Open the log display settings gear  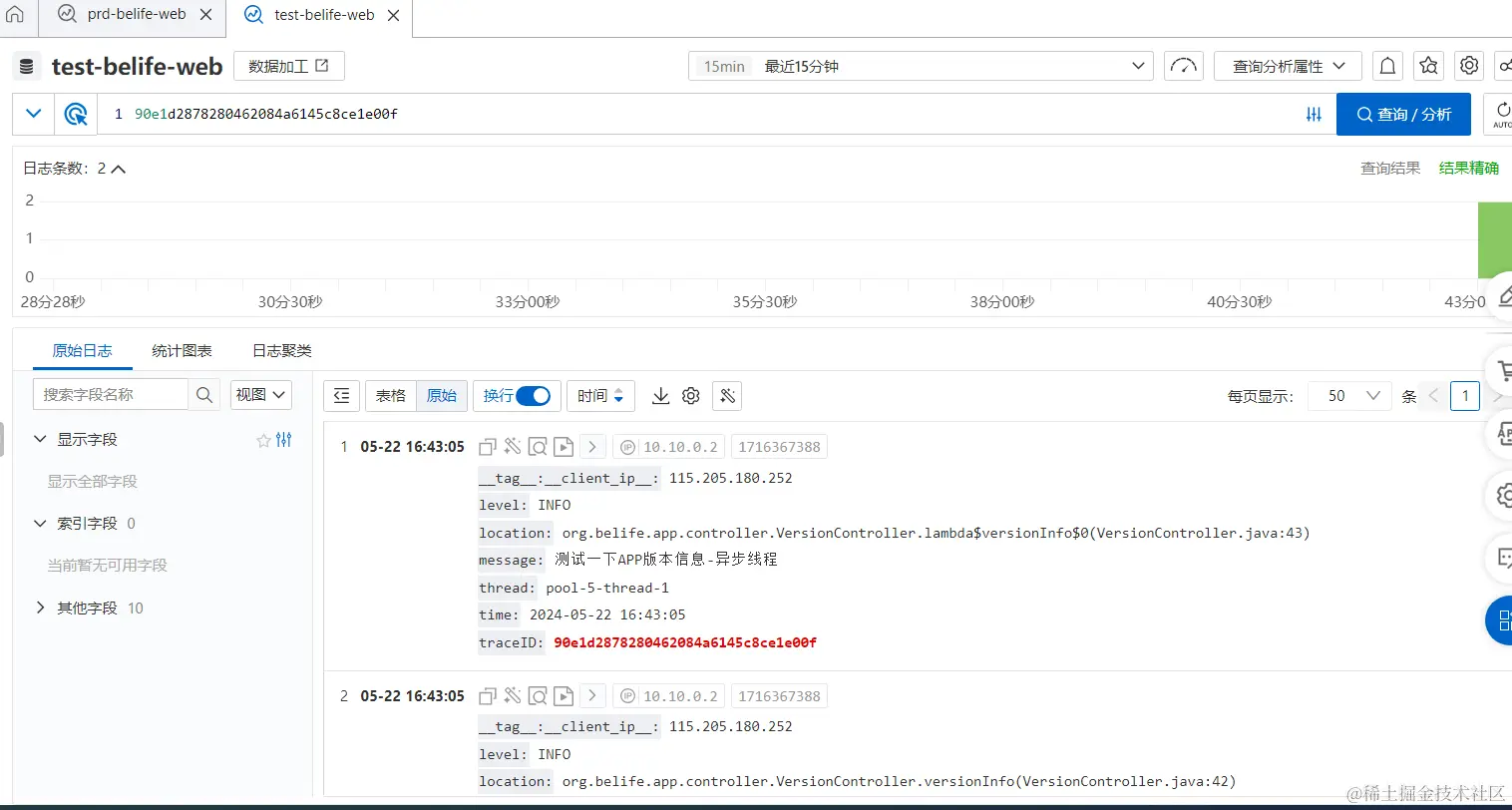tap(691, 395)
